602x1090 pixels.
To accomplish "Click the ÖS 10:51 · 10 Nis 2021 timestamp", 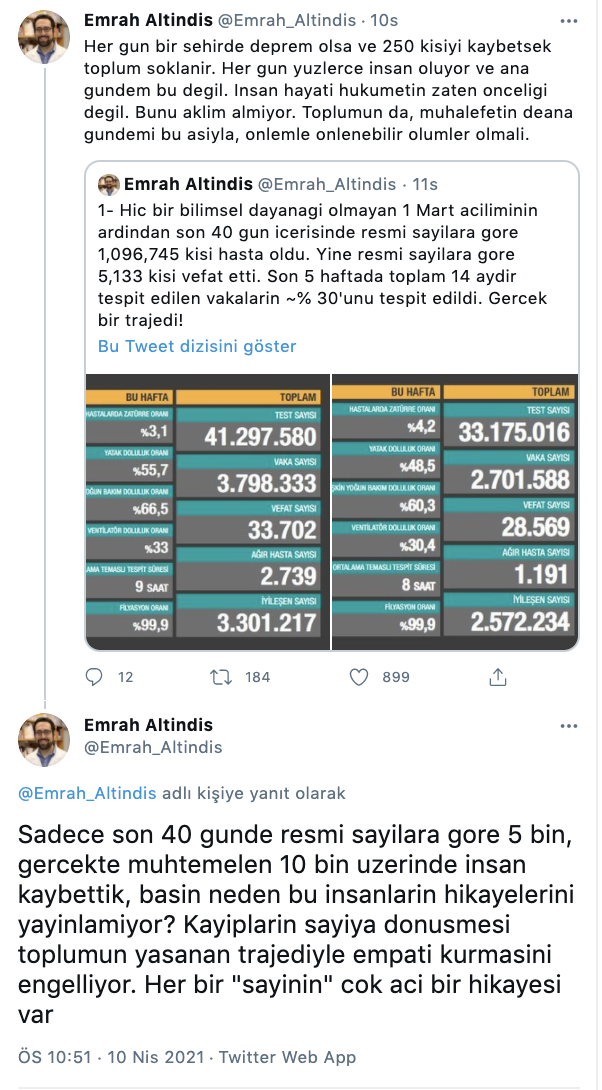I will 111,1057.
